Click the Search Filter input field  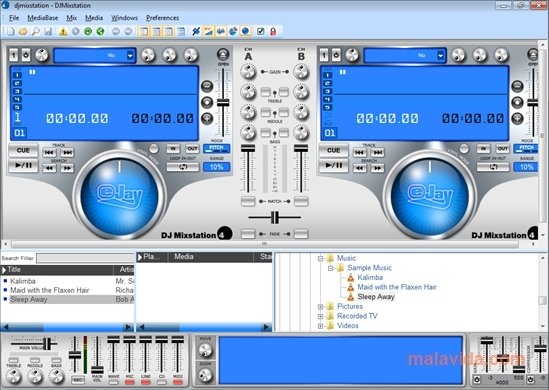[85, 258]
